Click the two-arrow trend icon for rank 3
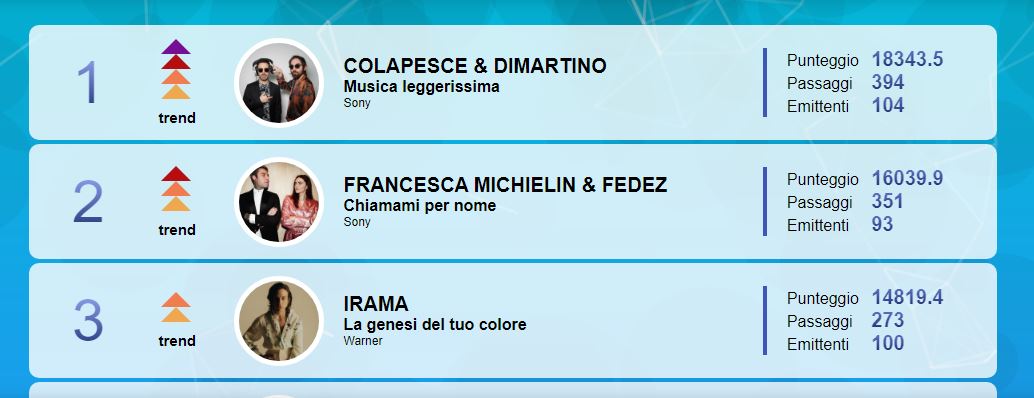 click(176, 308)
